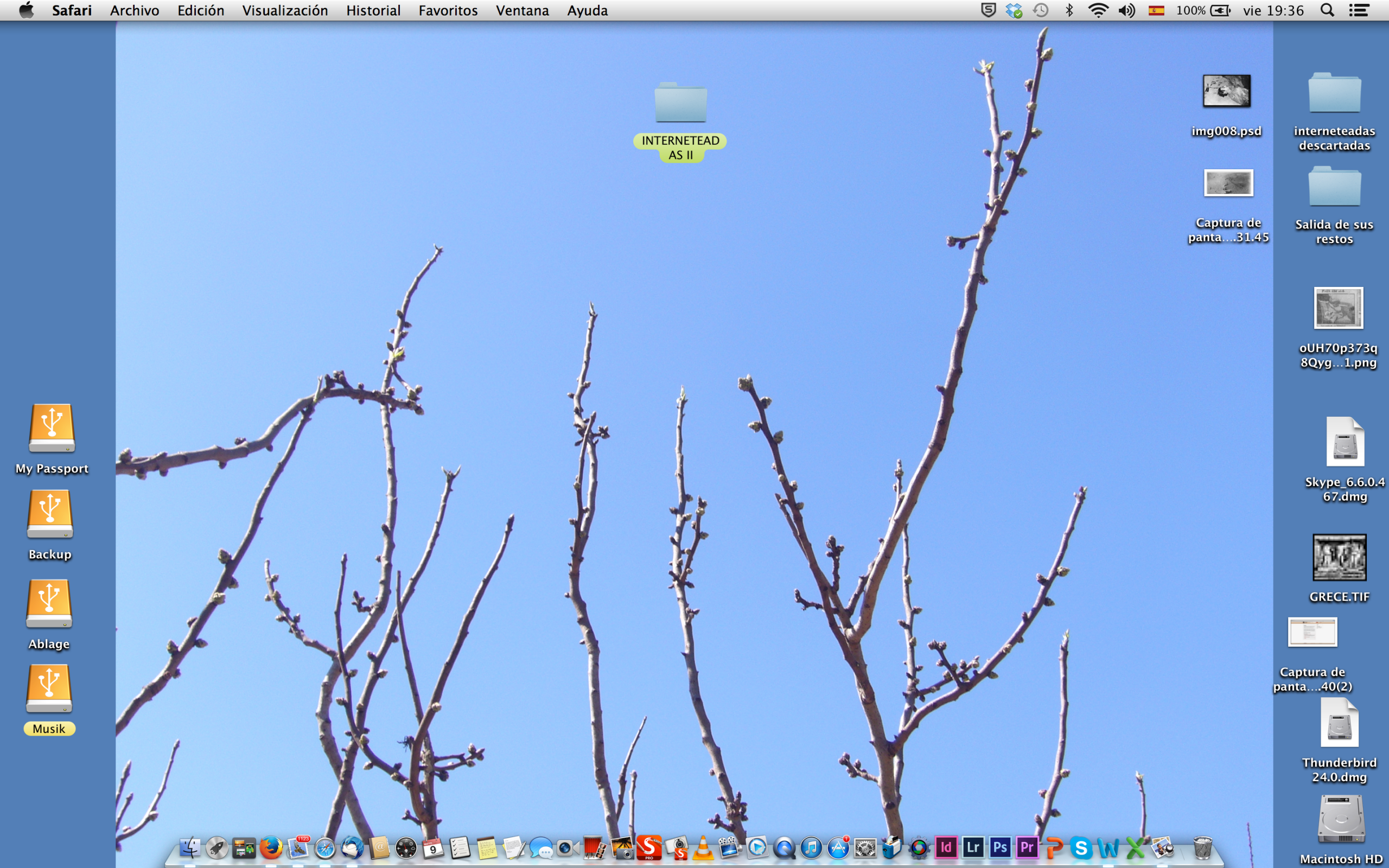Open Thunderbird mail from the Dock
The width and height of the screenshot is (1389, 868).
click(x=352, y=847)
